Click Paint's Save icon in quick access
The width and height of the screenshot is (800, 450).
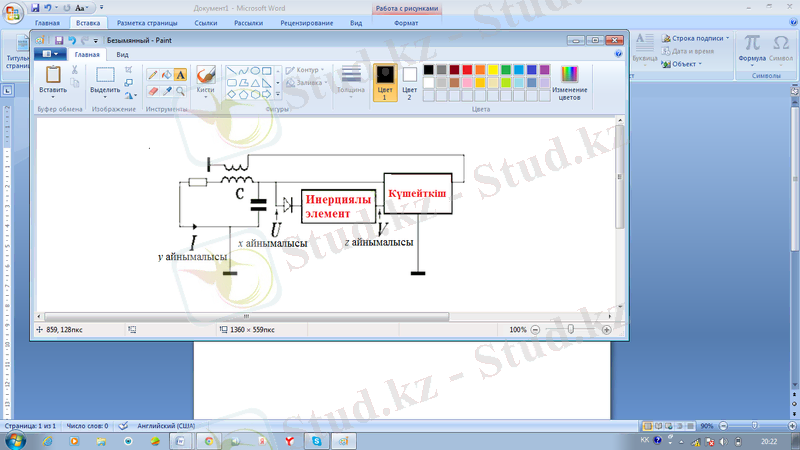tap(59, 40)
